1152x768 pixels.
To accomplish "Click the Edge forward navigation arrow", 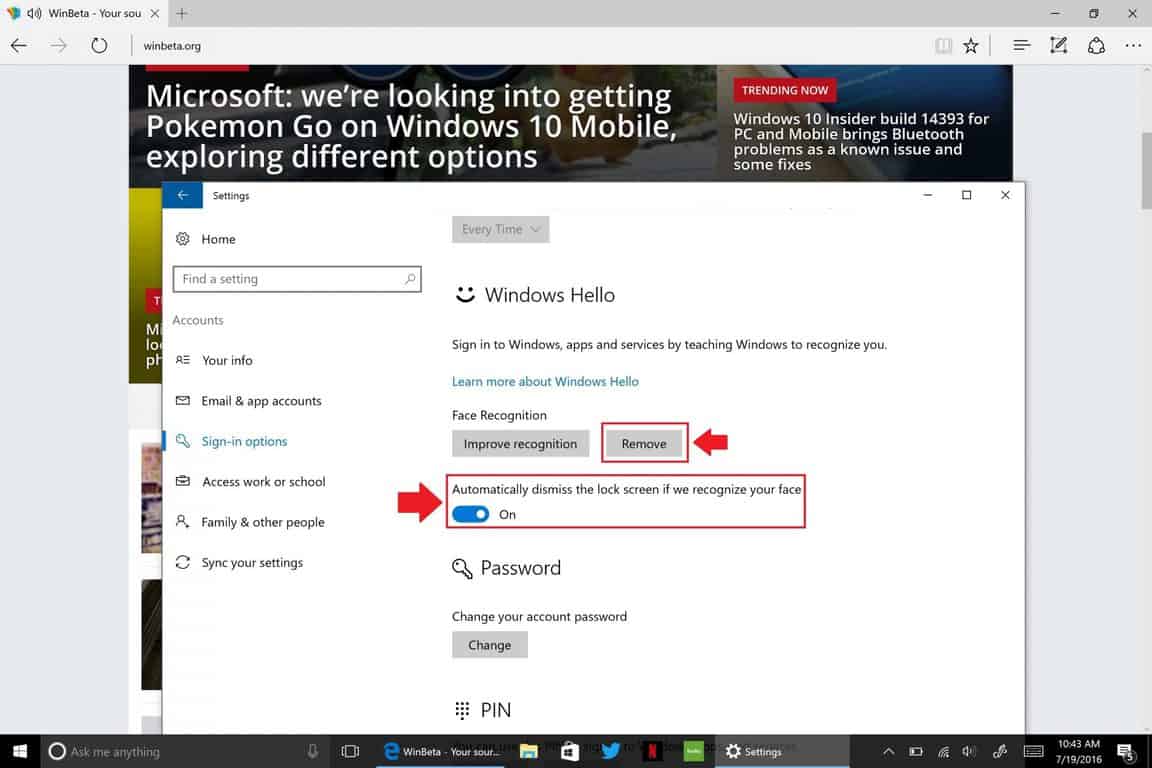I will [59, 46].
